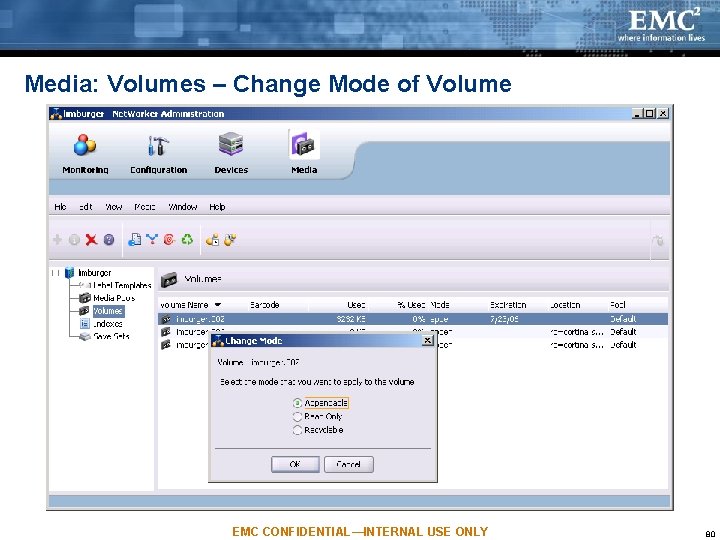Select the lmburger.002 volume row
Image resolution: width=720 pixels, height=540 pixels.
pyautogui.click(x=413, y=319)
